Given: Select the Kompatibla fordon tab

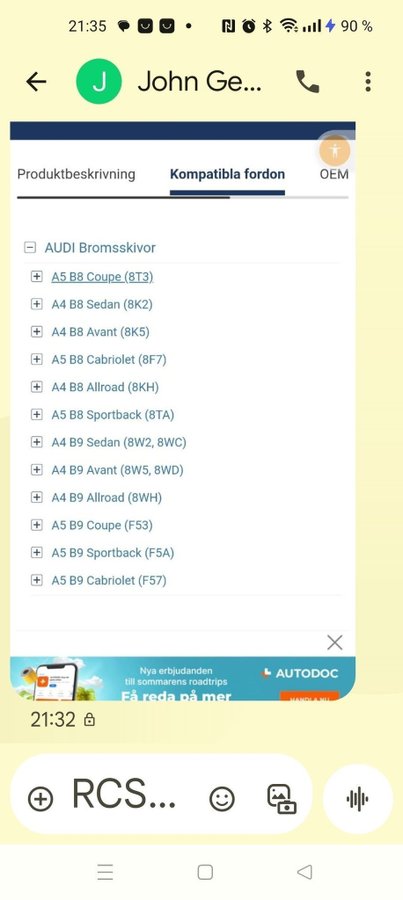Looking at the screenshot, I should click(227, 174).
